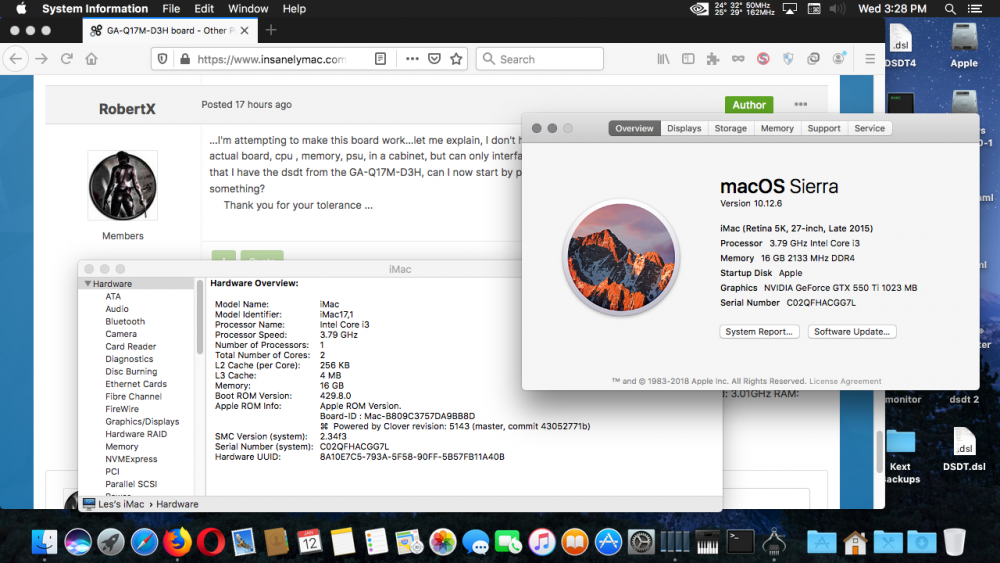The height and width of the screenshot is (563, 1000).
Task: Click Tracking Protection shield in address bar
Action: click(163, 59)
